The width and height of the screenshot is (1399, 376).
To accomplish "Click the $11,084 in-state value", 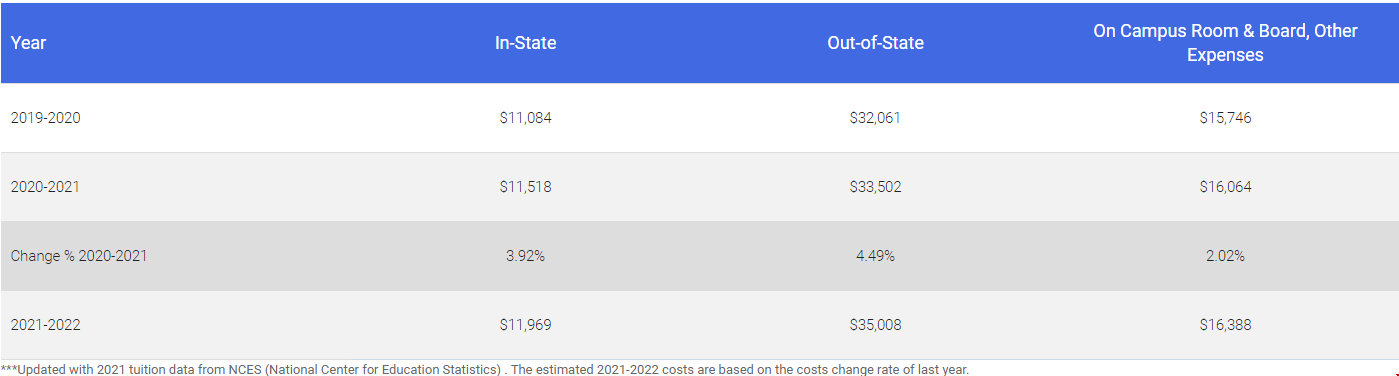I will (525, 118).
